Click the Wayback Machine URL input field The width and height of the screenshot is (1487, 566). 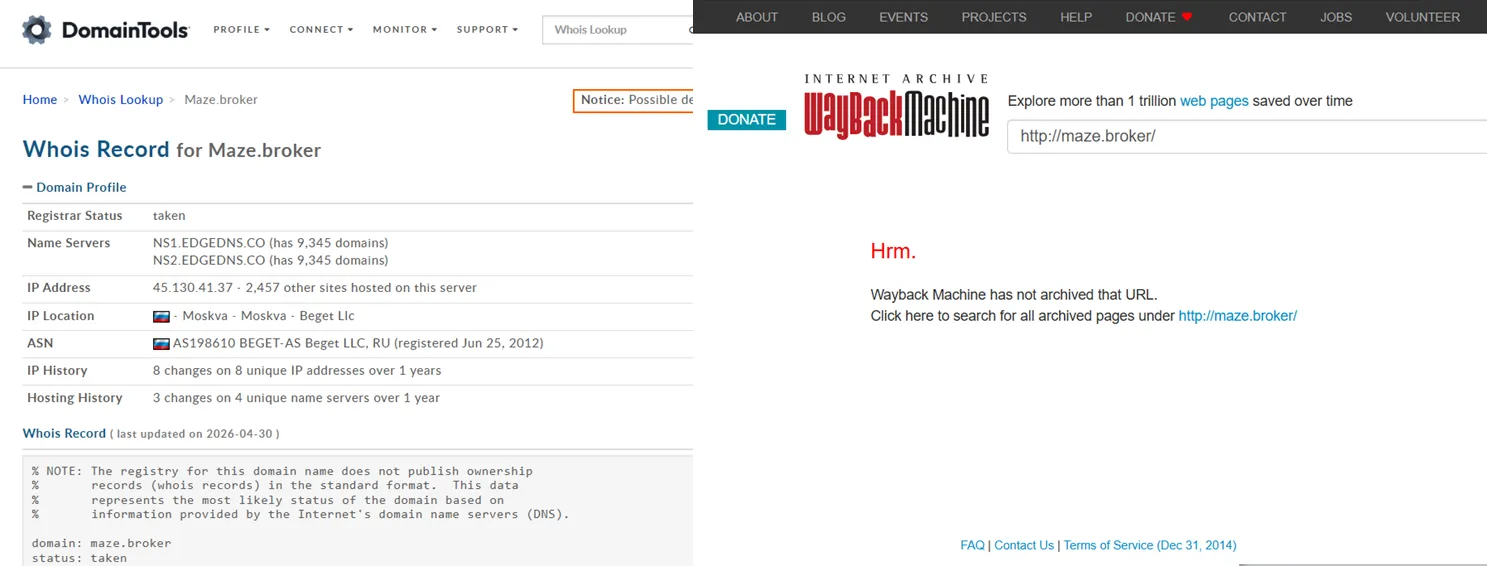(1247, 136)
